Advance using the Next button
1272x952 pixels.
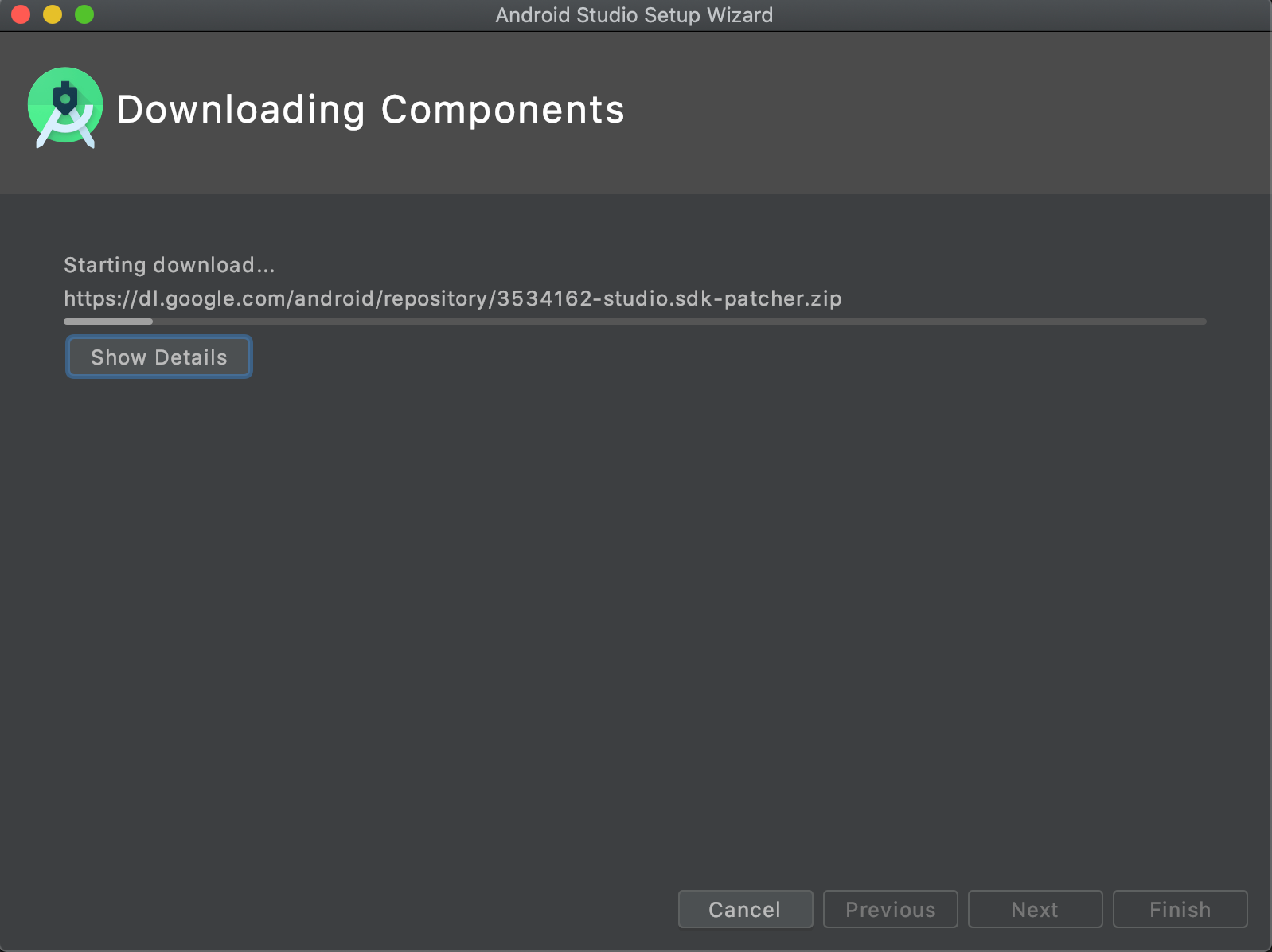1035,909
